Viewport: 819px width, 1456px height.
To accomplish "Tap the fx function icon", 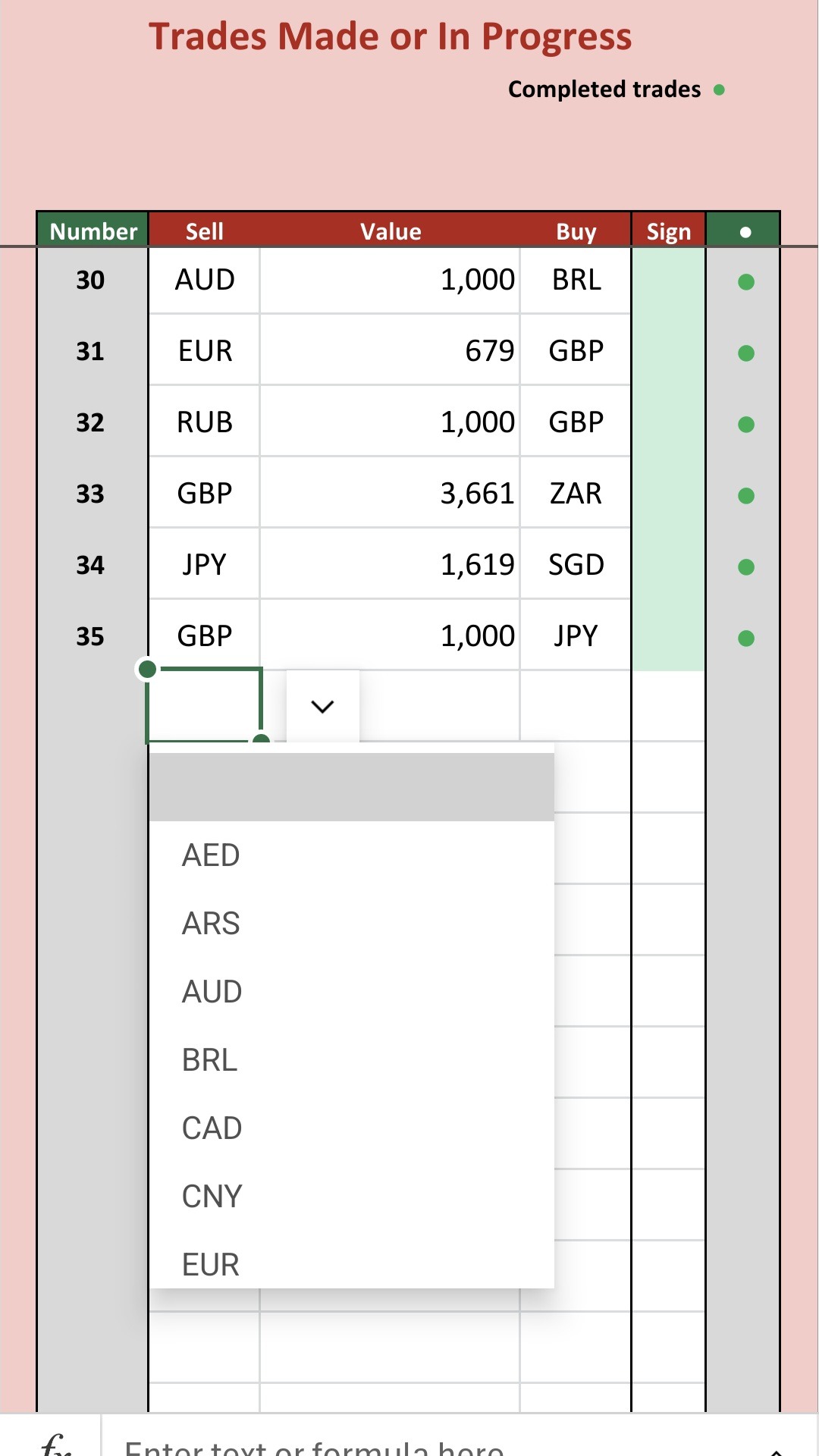I will tap(56, 1444).
